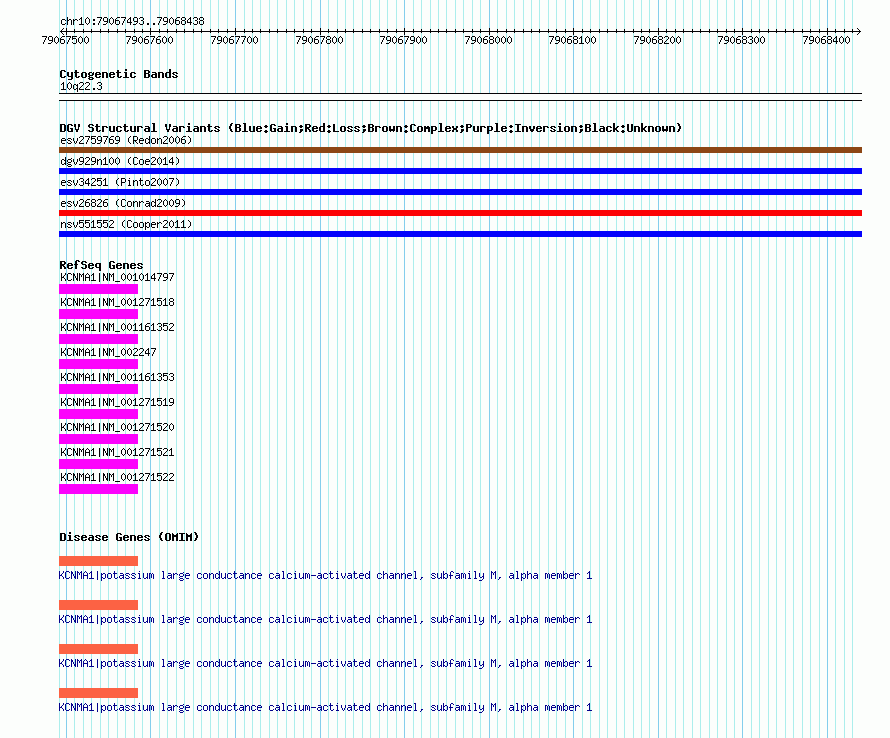The height and width of the screenshot is (738, 890).
Task: Click magenta bar under KCNMA1|NM_001161352
Action: (x=98, y=339)
